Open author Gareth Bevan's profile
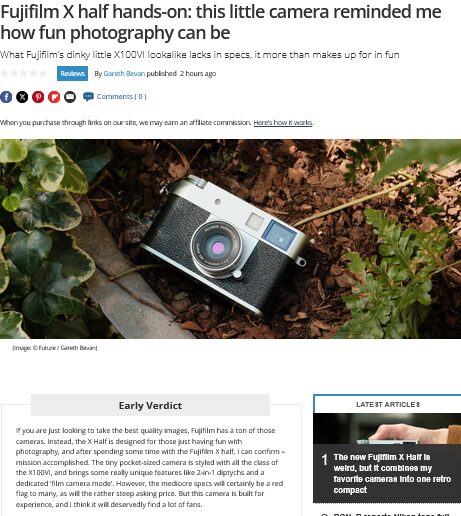This screenshot has height=516, width=461. point(124,73)
